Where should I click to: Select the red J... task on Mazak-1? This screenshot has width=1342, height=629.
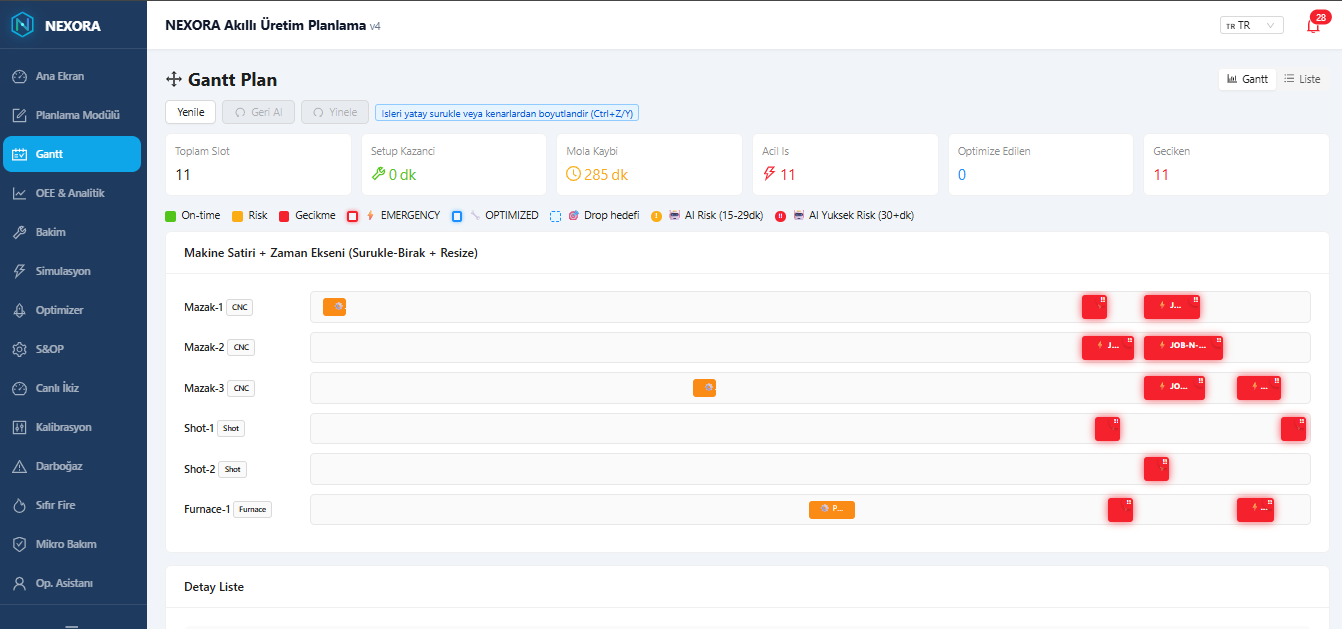pyautogui.click(x=1172, y=306)
